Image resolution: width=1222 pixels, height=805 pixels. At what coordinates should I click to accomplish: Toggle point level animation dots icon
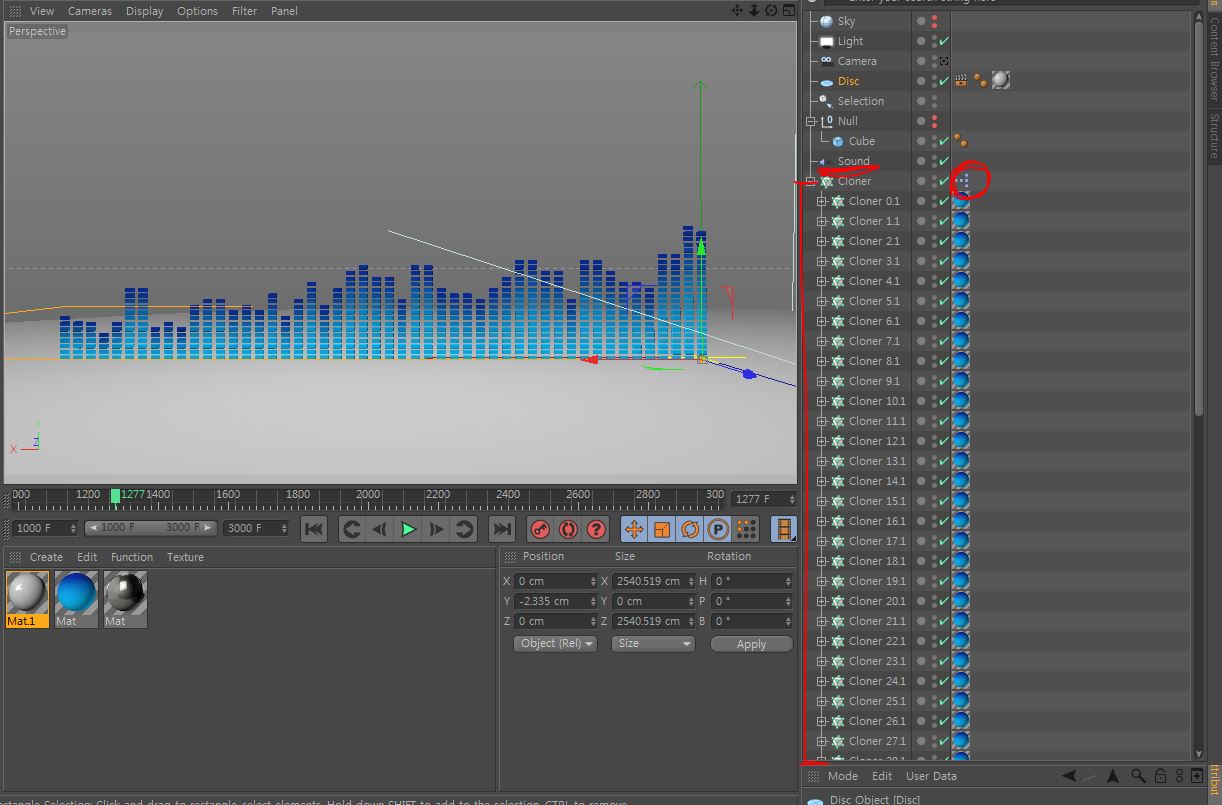click(x=746, y=529)
